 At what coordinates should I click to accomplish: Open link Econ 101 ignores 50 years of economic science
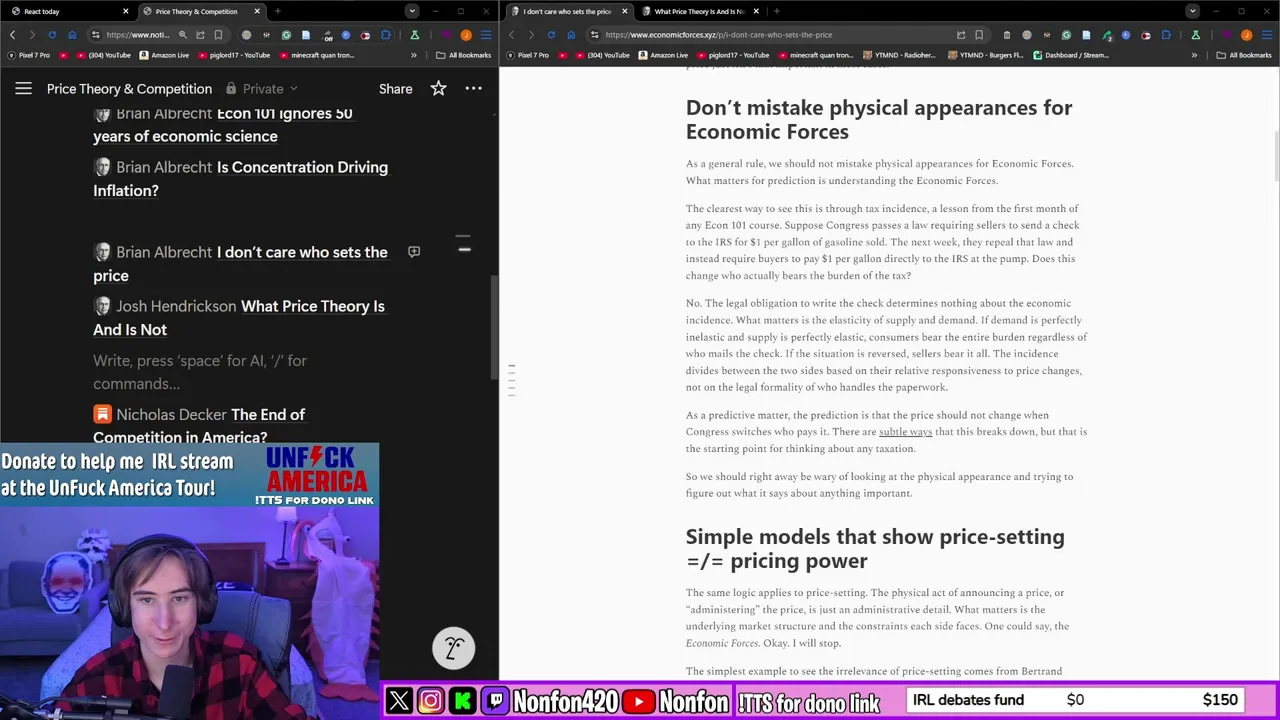(x=222, y=125)
